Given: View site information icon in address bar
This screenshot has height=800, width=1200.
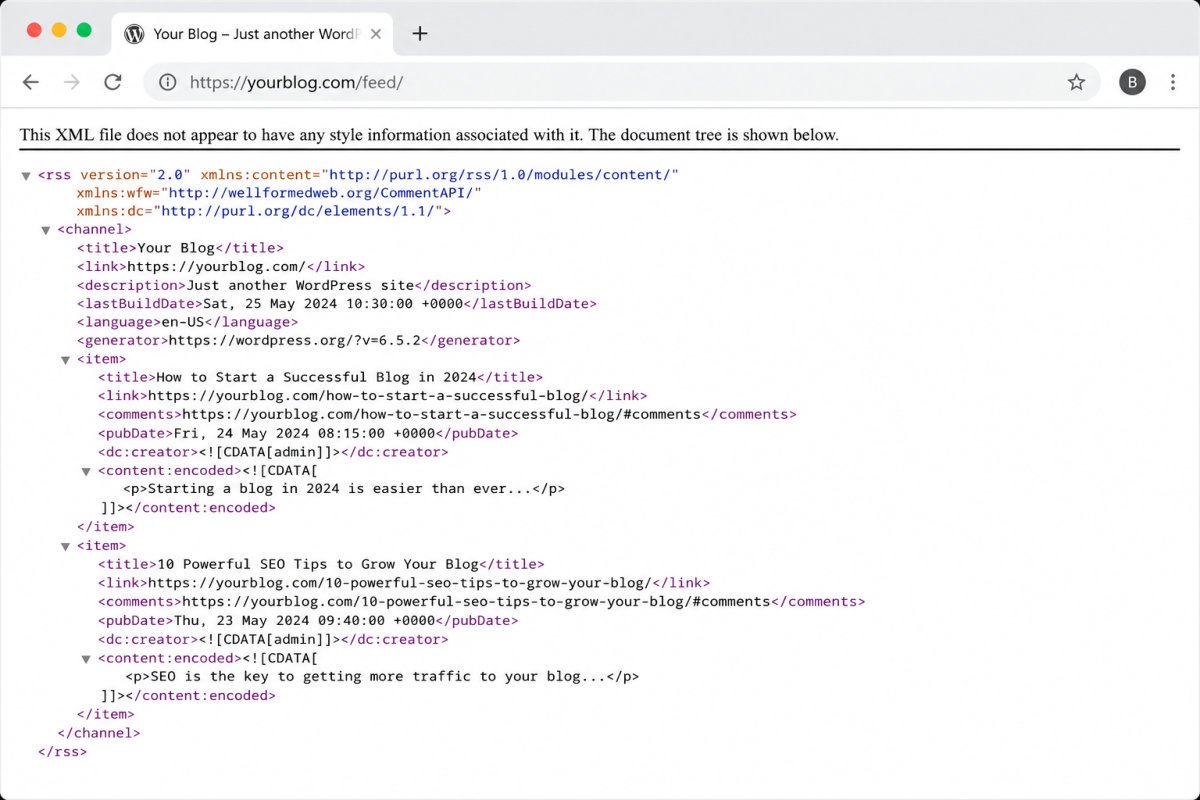Looking at the screenshot, I should pos(168,82).
